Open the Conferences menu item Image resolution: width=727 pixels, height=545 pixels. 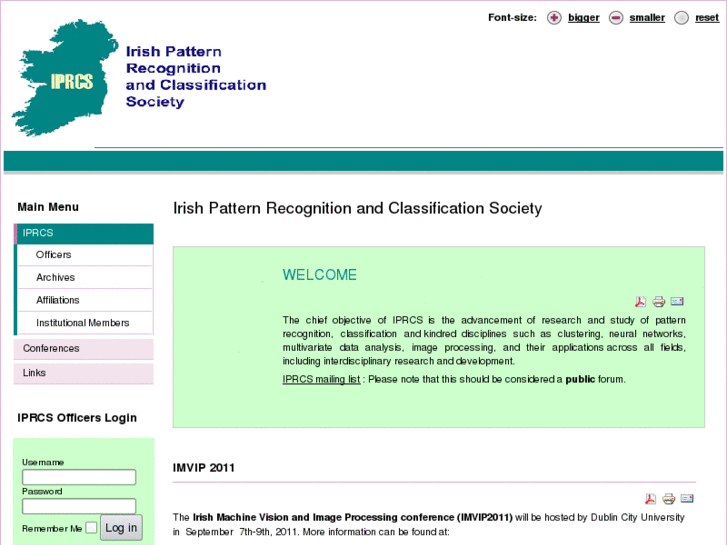(83, 349)
